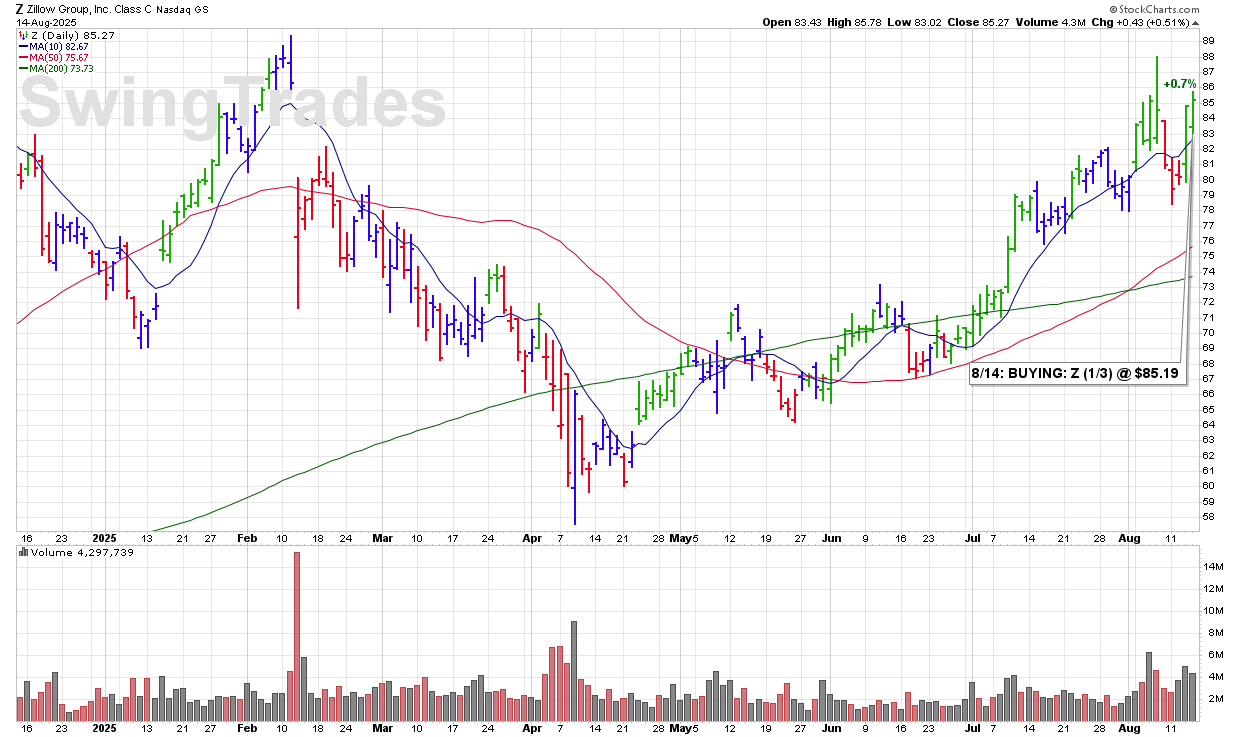Click the Volume legend icon in lower panel
Screen dimensions: 1240x737
pos(23,552)
